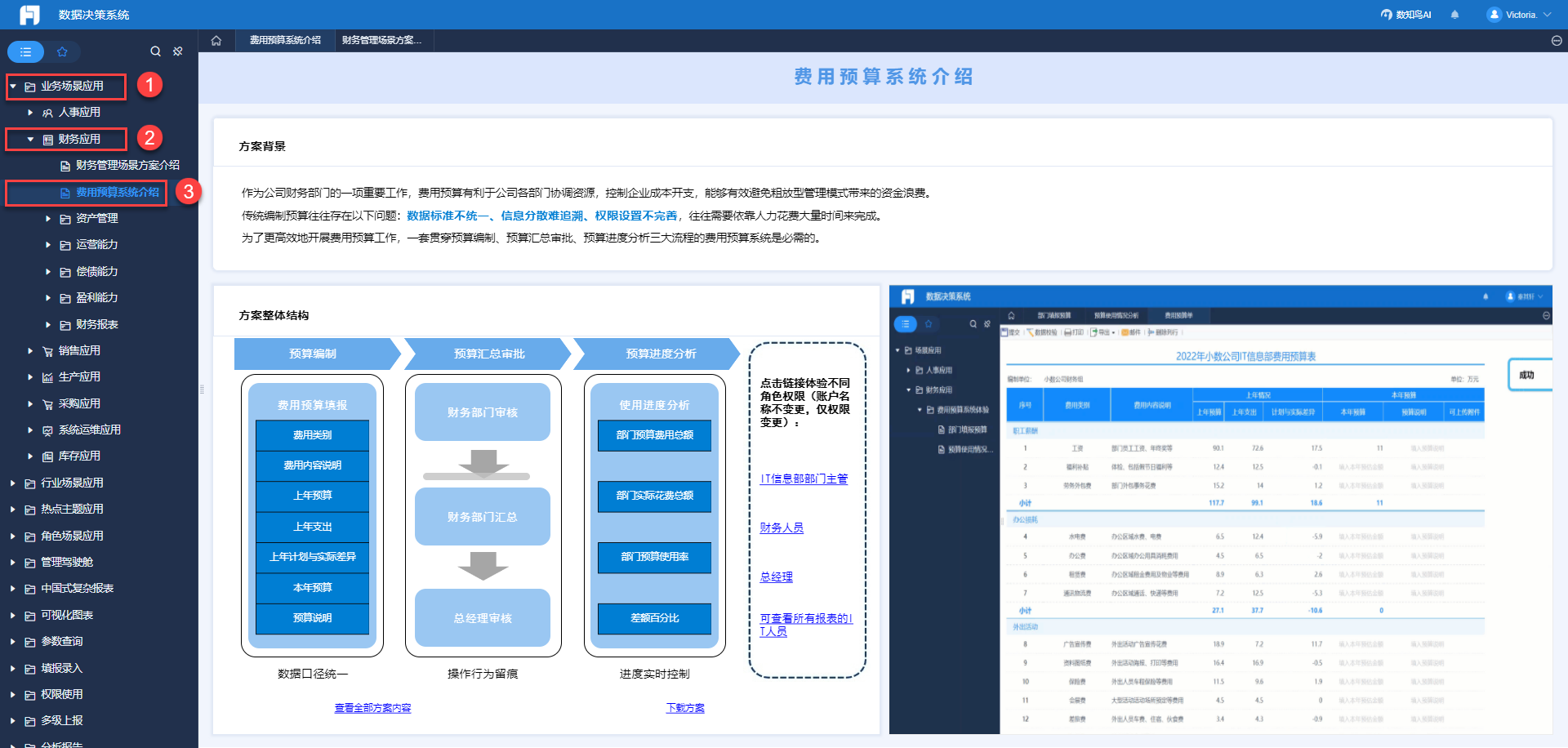This screenshot has width=1568, height=748.
Task: Click the 部门实际花费总额 box
Action: click(x=654, y=496)
